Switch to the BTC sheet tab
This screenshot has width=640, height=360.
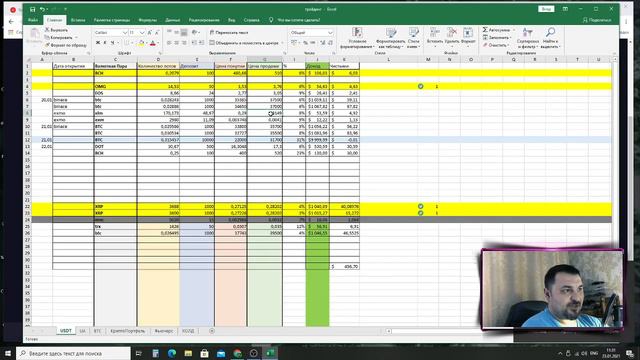click(97, 331)
